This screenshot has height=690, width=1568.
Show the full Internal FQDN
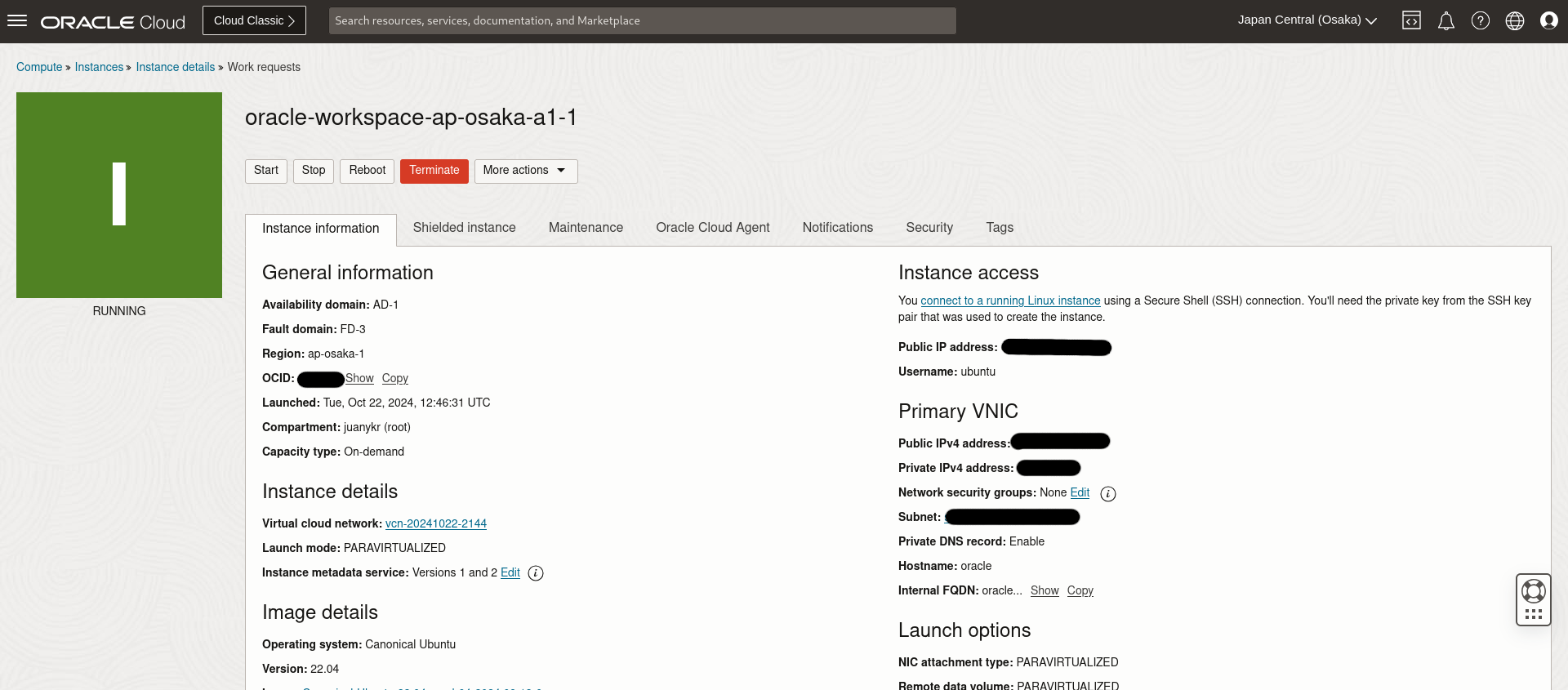coord(1045,590)
